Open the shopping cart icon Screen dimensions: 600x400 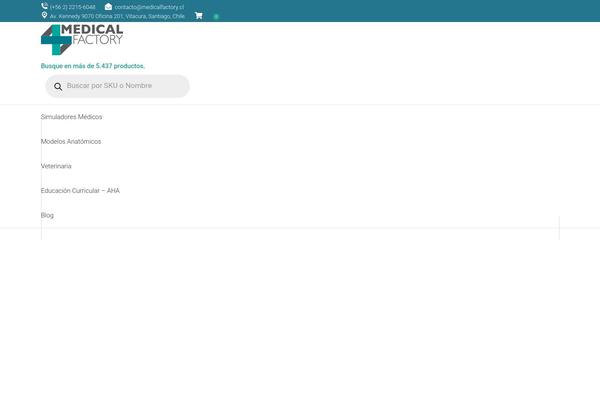click(x=199, y=16)
